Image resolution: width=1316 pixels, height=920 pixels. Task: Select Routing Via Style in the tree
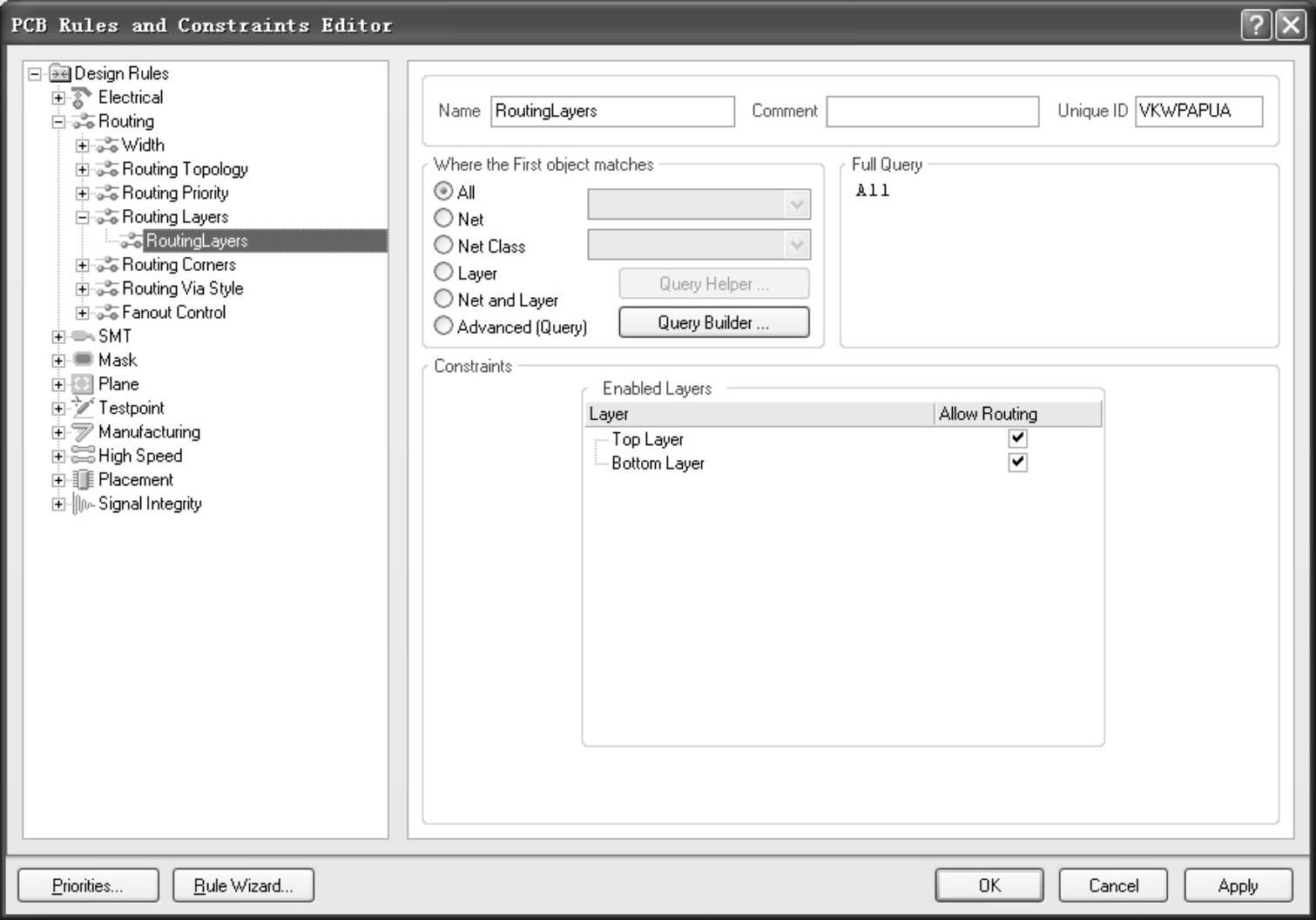[x=182, y=288]
